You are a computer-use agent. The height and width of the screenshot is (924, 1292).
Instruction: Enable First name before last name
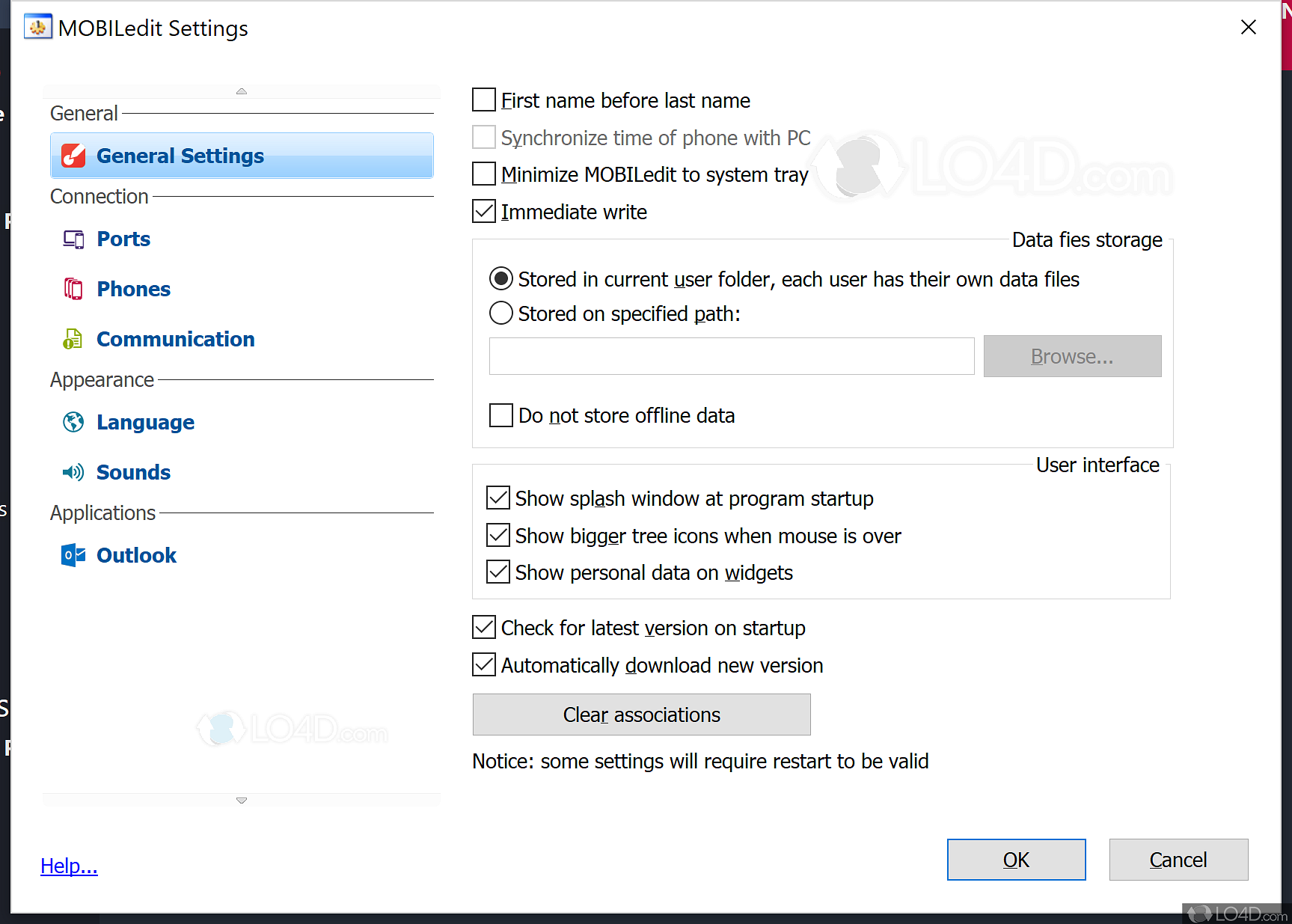[x=484, y=100]
